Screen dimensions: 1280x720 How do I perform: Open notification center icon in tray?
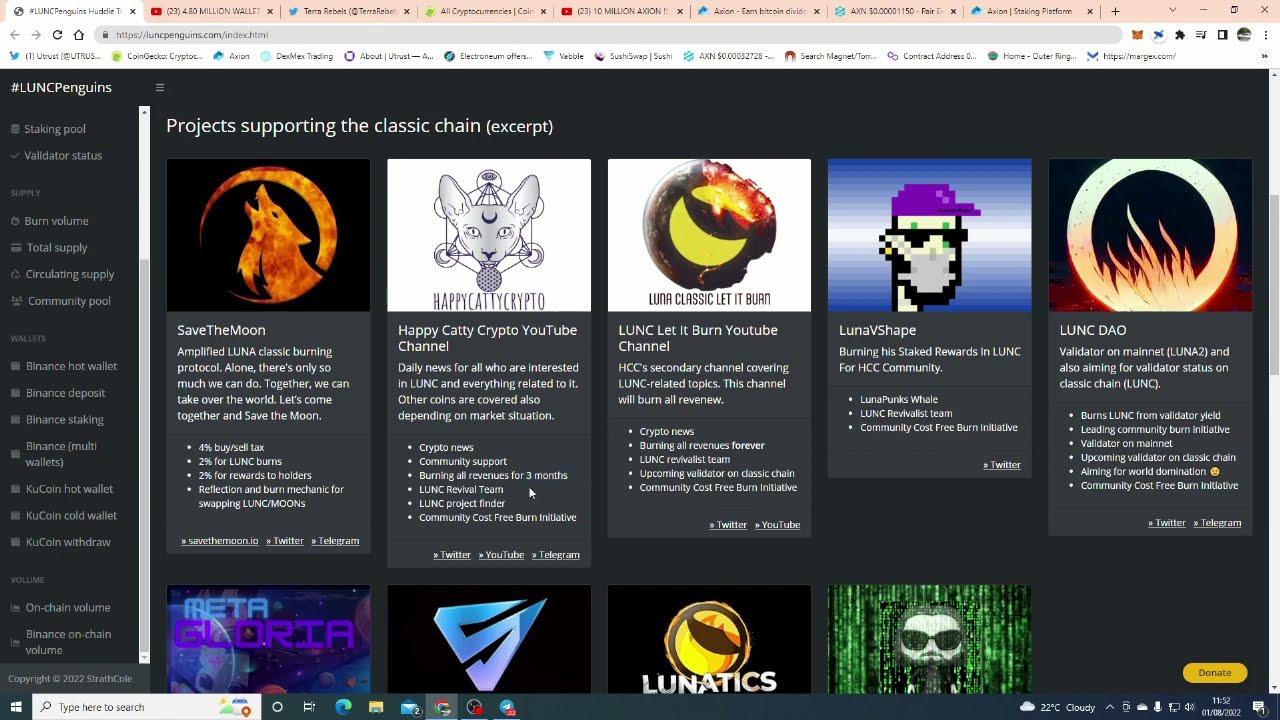(1259, 707)
